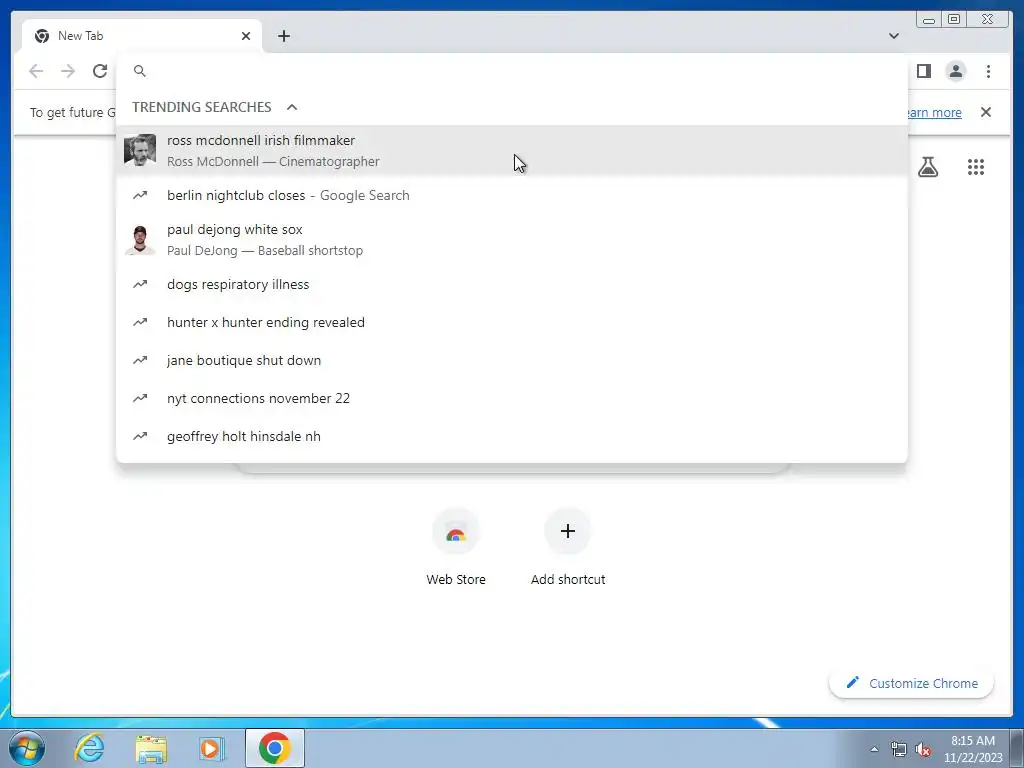Open the Learn more link
Screen dimensions: 1024x768
(x=934, y=112)
